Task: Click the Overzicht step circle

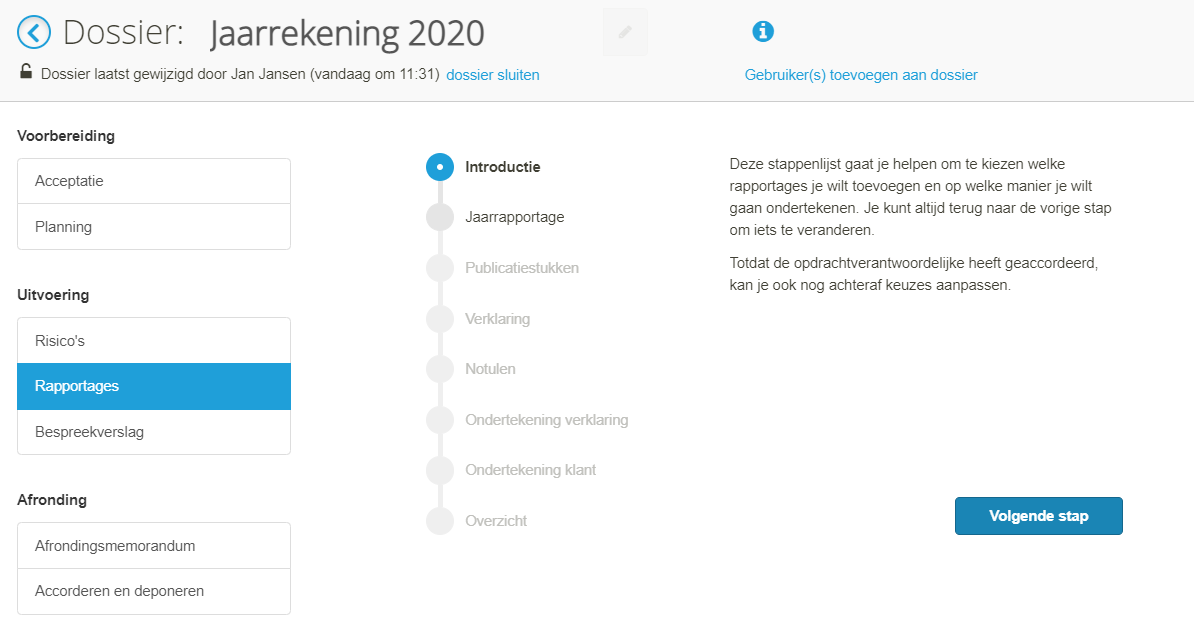Action: 440,521
